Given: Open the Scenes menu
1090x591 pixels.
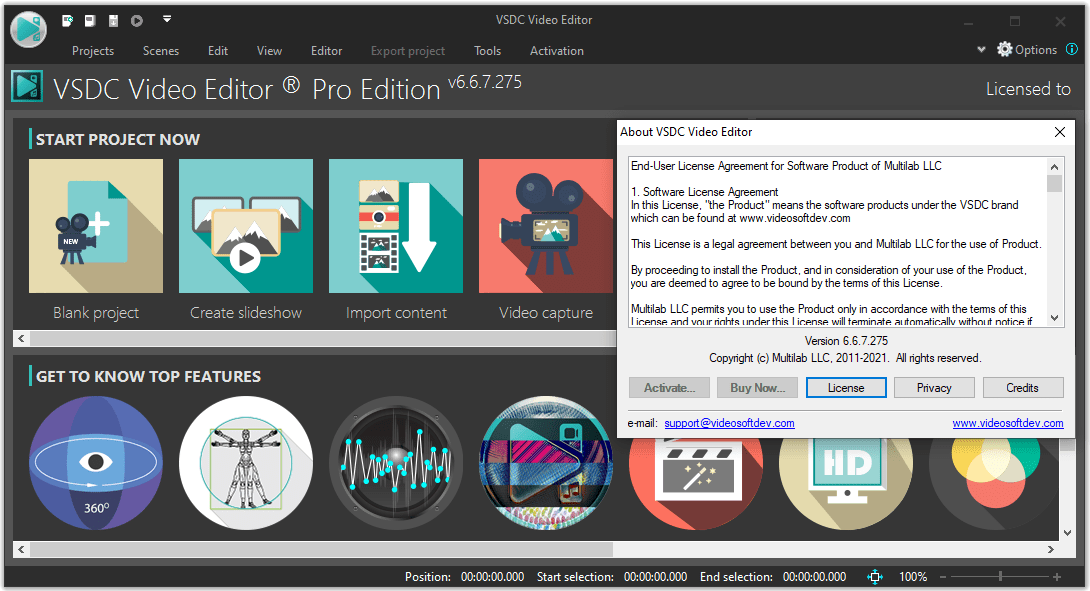Looking at the screenshot, I should (x=161, y=51).
